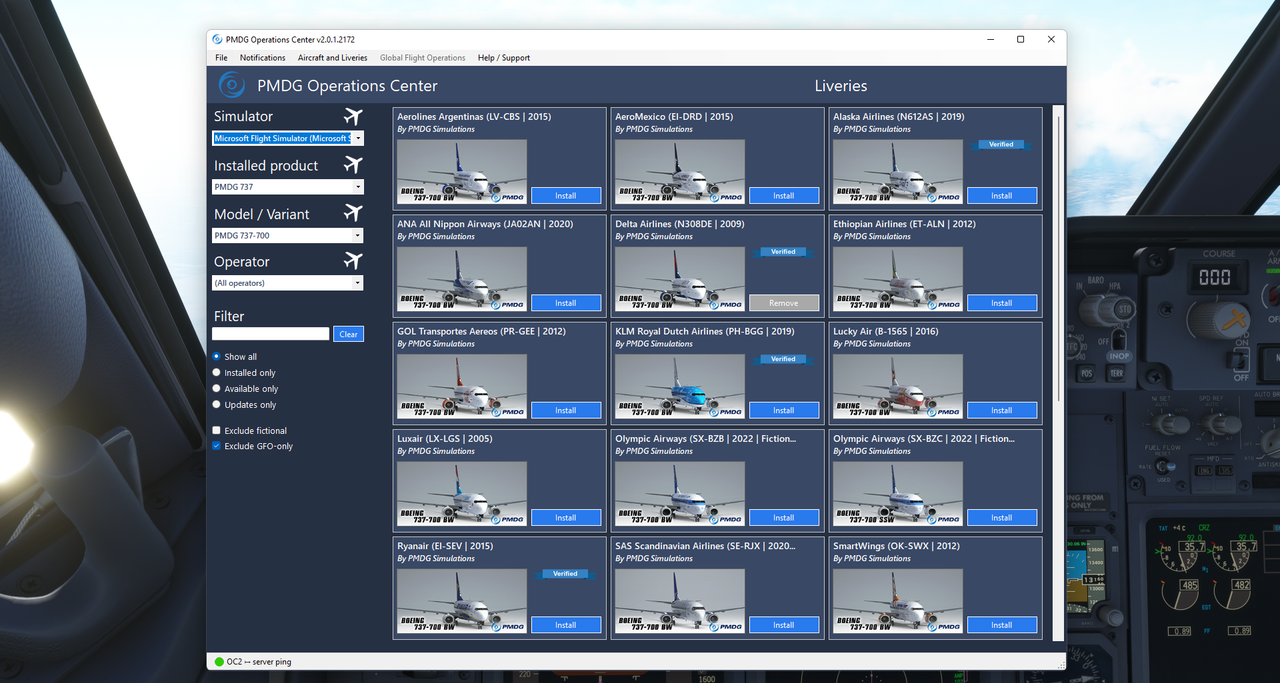Image resolution: width=1280 pixels, height=683 pixels.
Task: Click the 'OC2 -- server ping' status text
Action: coord(259,662)
